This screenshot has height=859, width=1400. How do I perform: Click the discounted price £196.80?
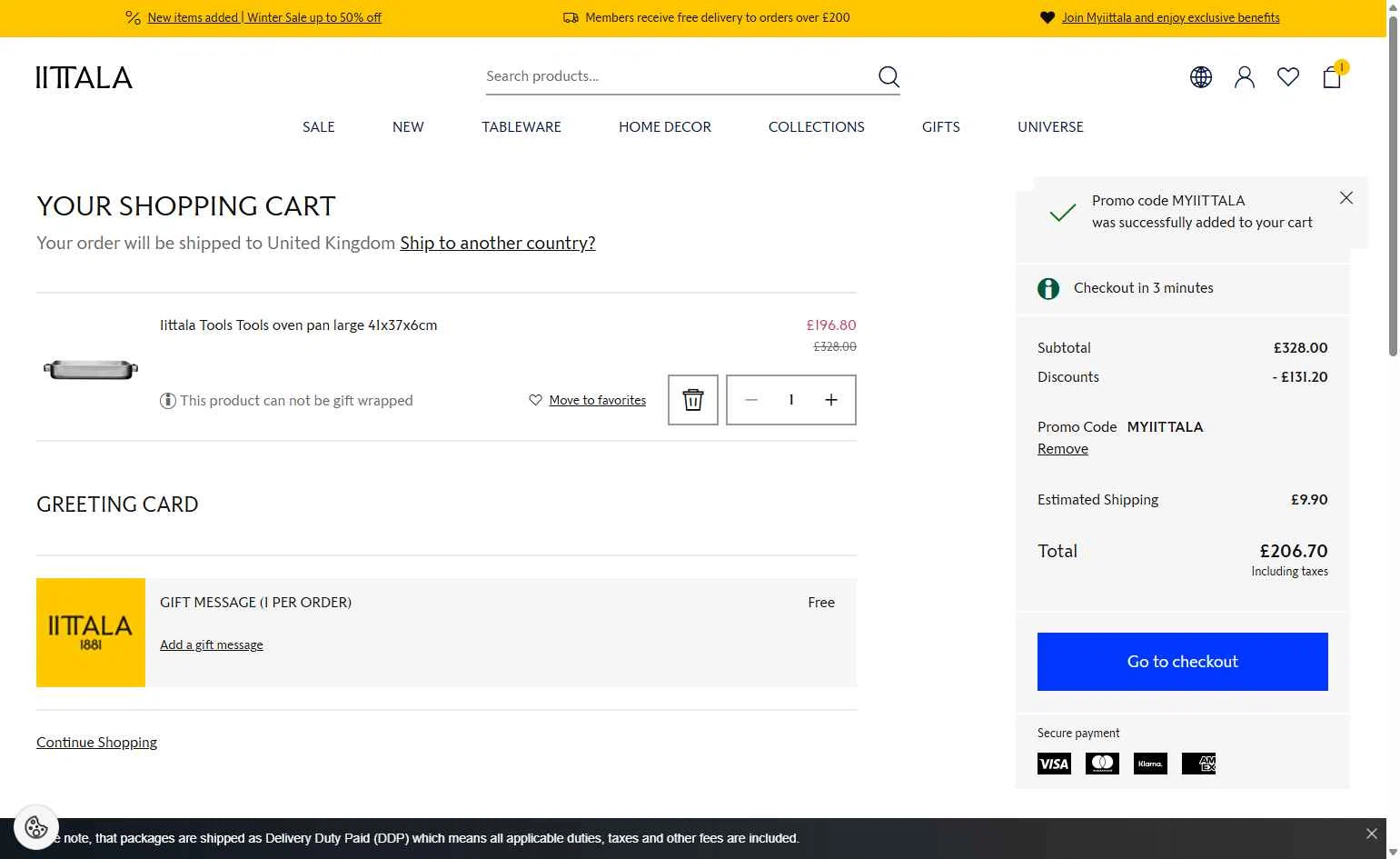coord(831,325)
